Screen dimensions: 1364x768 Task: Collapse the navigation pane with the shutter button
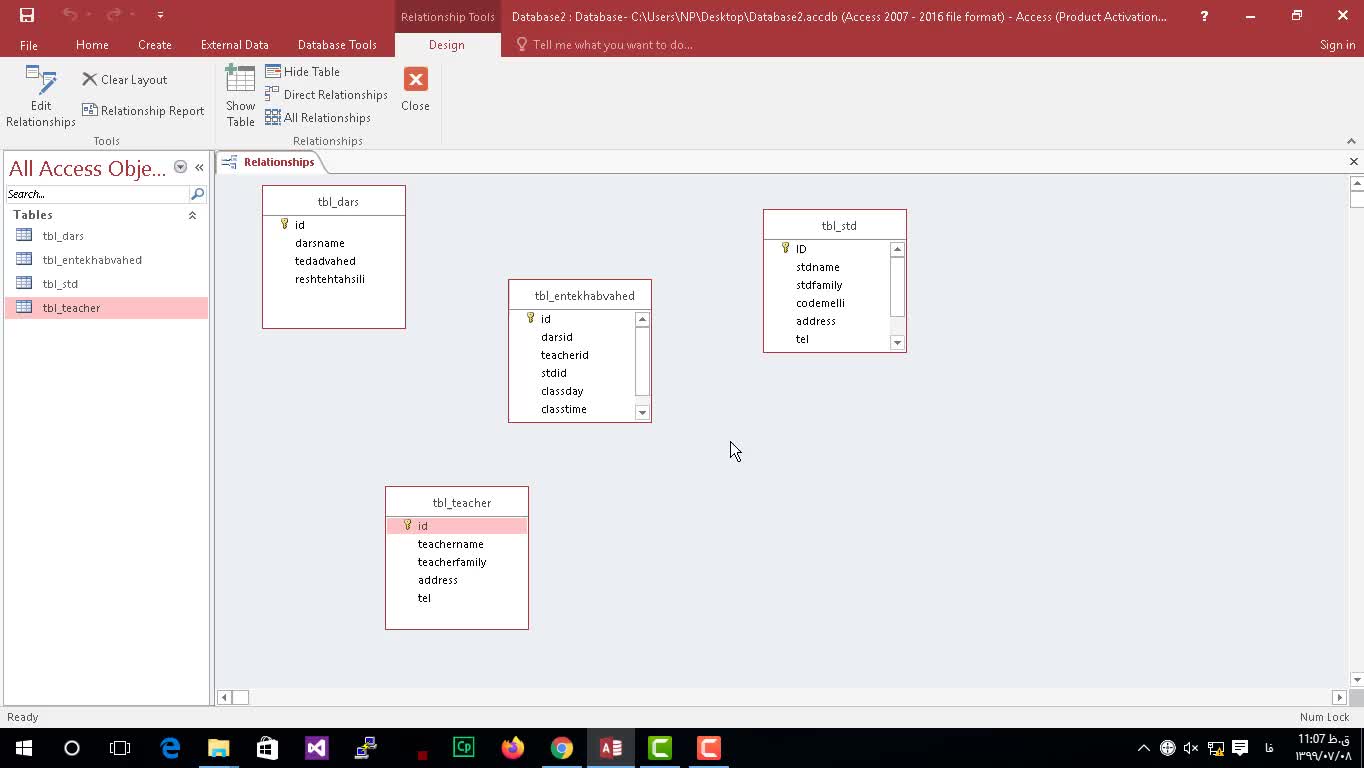pyautogui.click(x=199, y=167)
